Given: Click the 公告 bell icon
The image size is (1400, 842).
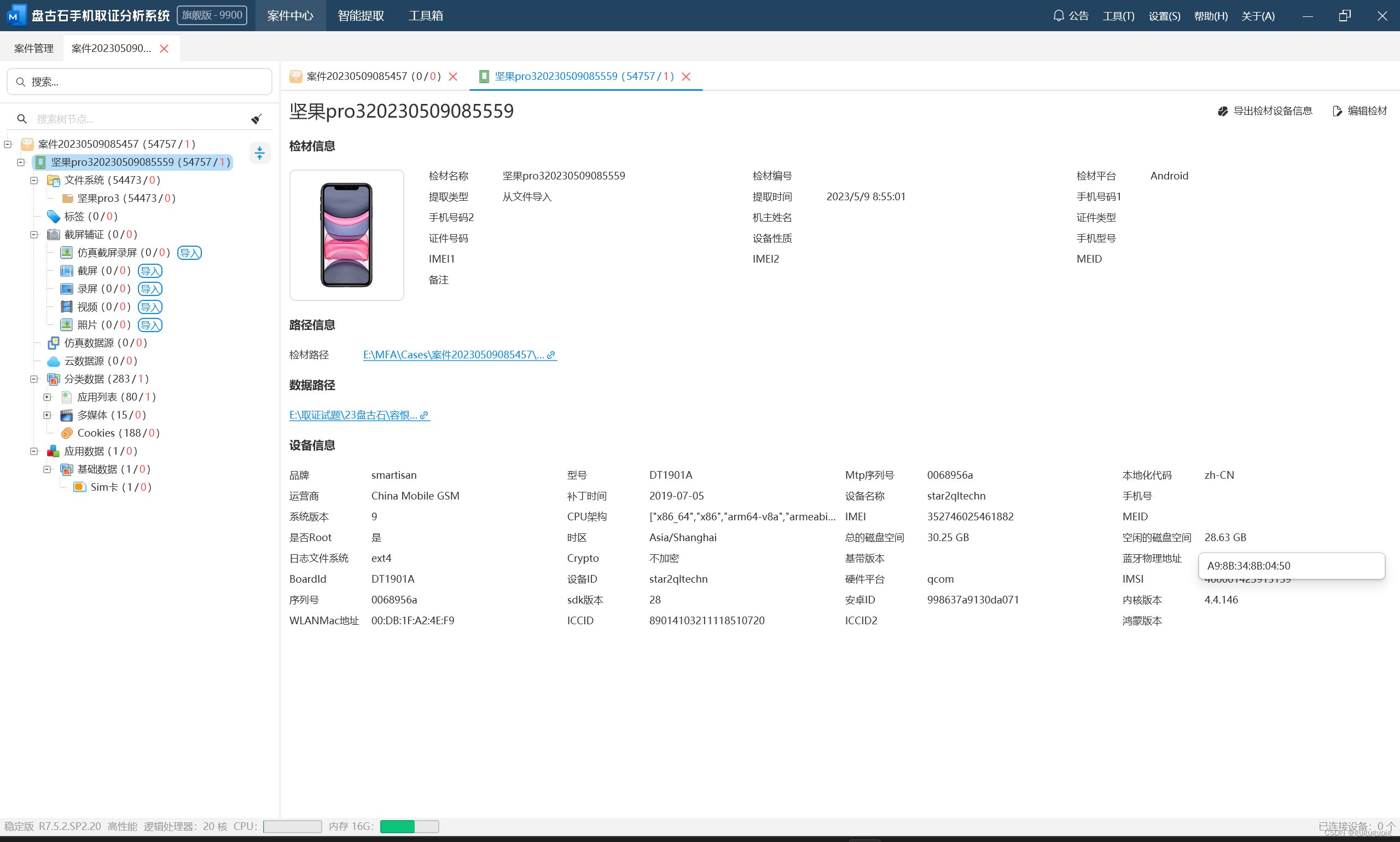Looking at the screenshot, I should pyautogui.click(x=1058, y=15).
